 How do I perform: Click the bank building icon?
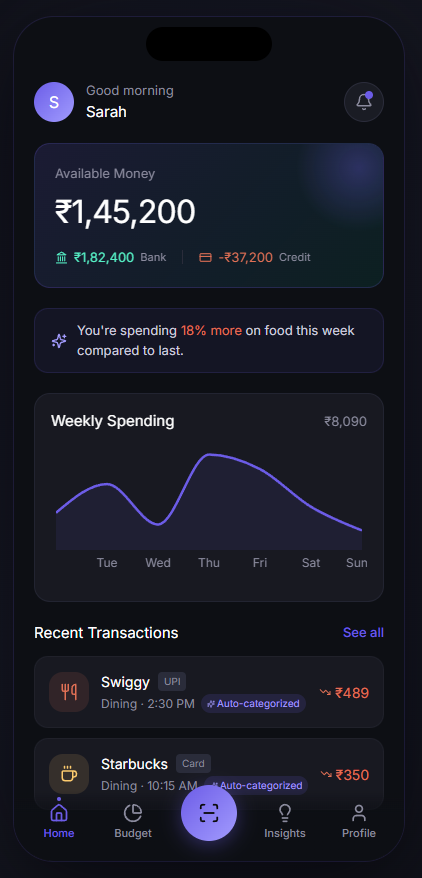[62, 258]
